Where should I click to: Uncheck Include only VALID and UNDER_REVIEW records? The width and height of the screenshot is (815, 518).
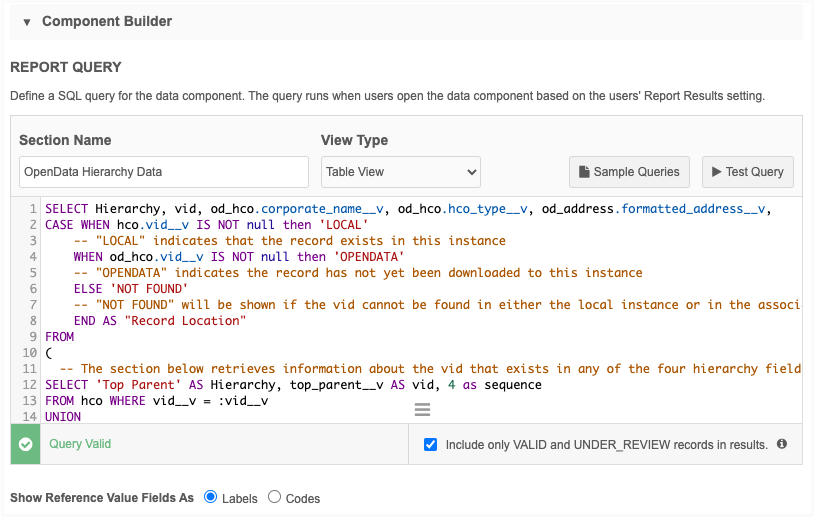(x=431, y=444)
